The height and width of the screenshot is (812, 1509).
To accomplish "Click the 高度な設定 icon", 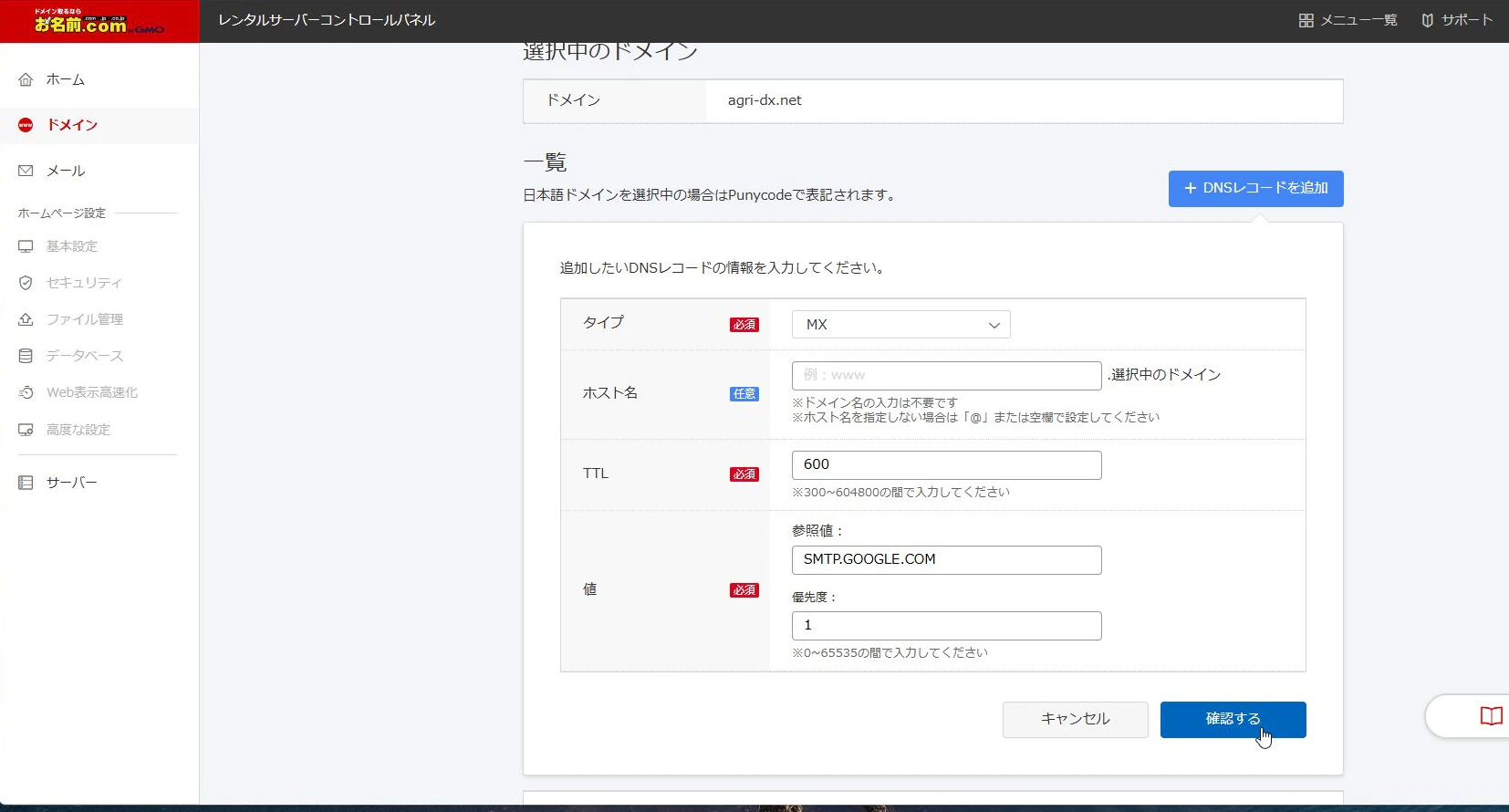I will coord(26,430).
